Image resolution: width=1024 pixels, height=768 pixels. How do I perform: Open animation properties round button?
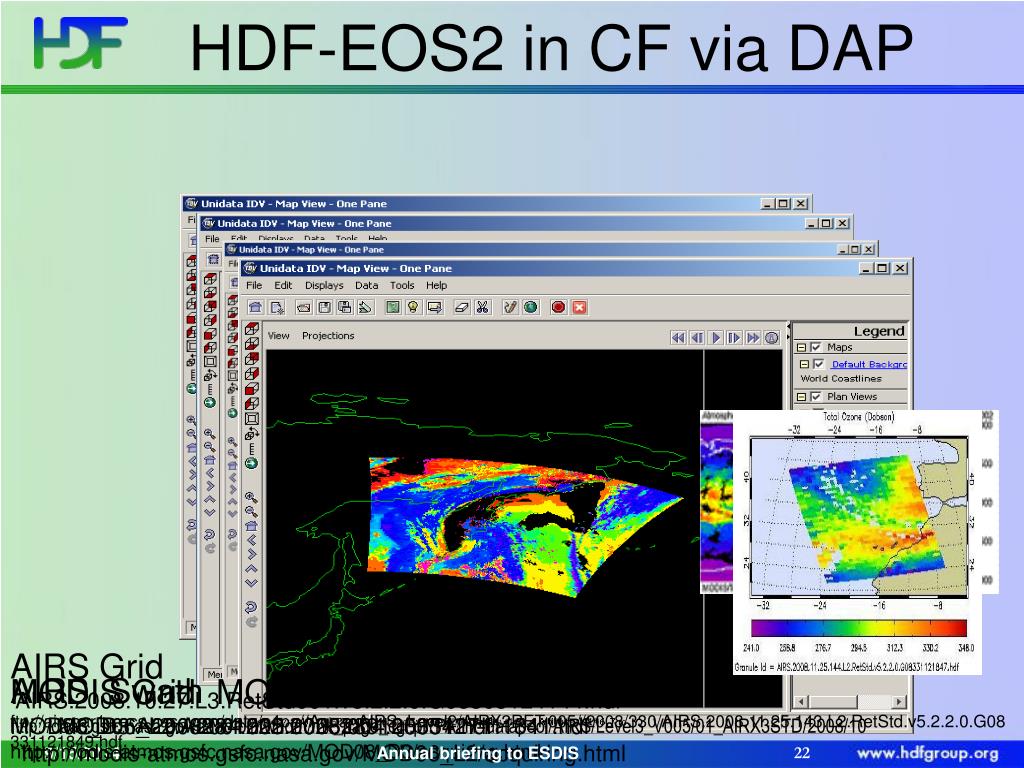click(772, 338)
